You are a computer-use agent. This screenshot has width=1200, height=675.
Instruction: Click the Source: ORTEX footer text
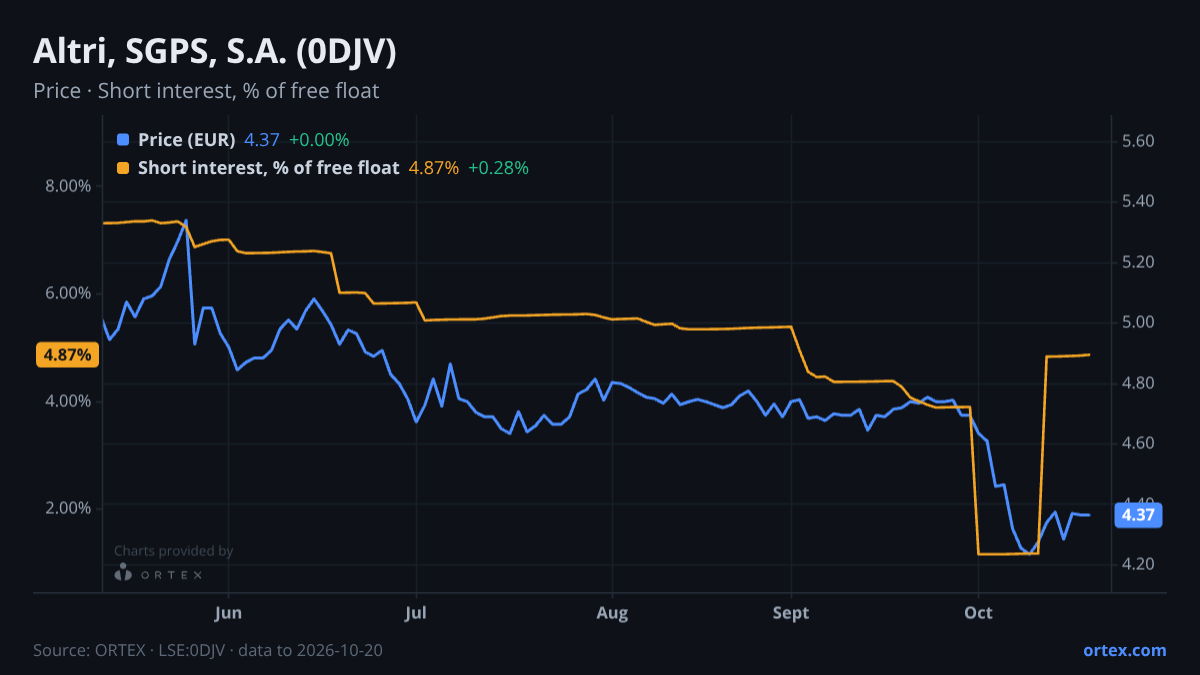click(x=208, y=650)
